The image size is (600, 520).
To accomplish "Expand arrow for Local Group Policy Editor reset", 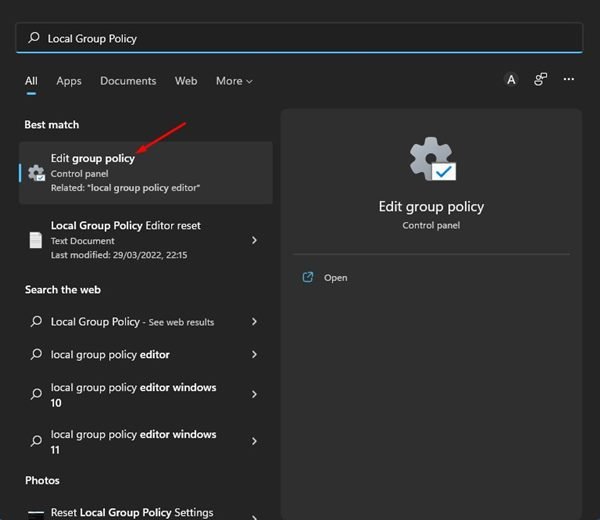I will tap(254, 240).
